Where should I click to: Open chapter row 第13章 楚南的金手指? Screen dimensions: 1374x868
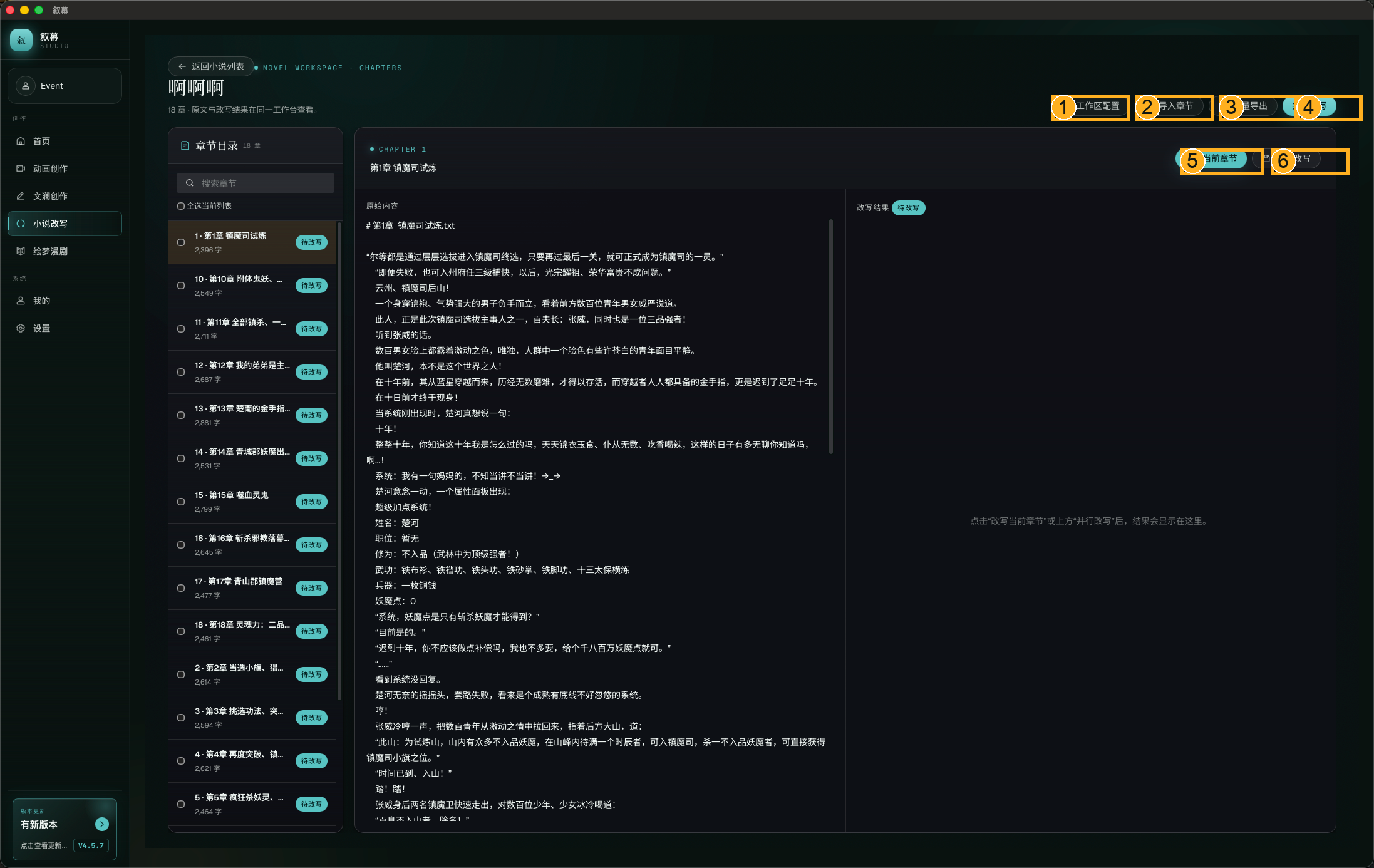tap(252, 415)
